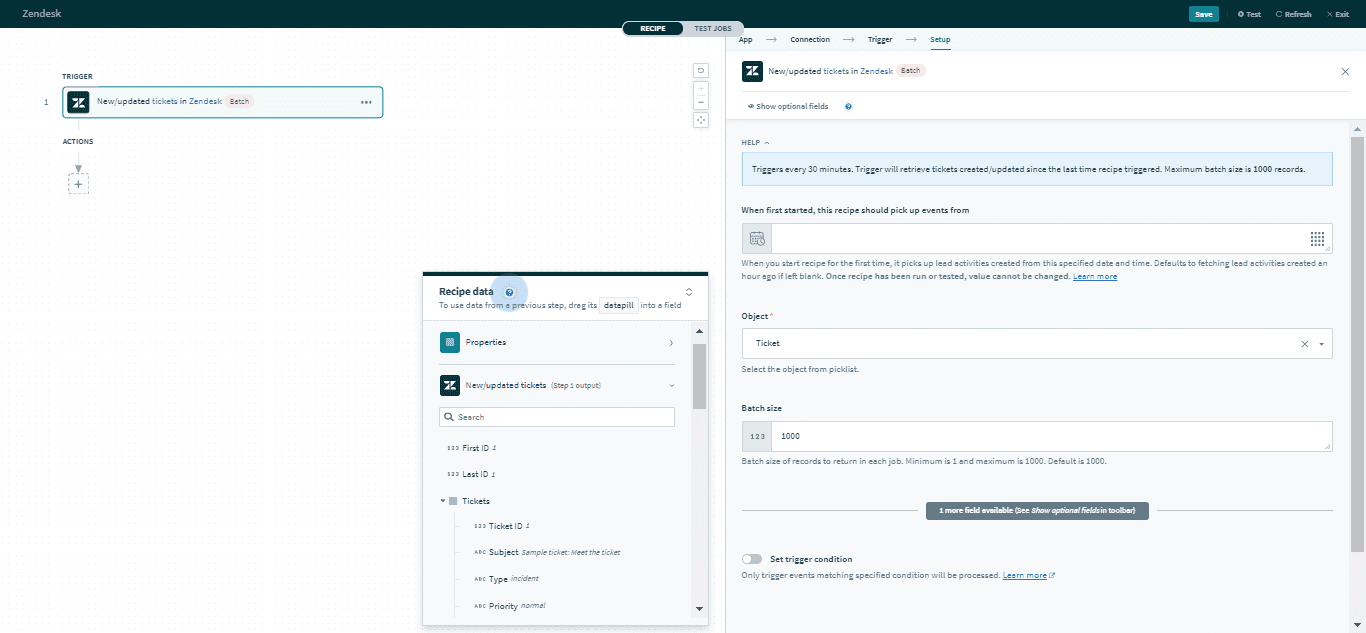Open the formula grid icon in date field
1366x633 pixels.
[x=1317, y=238]
